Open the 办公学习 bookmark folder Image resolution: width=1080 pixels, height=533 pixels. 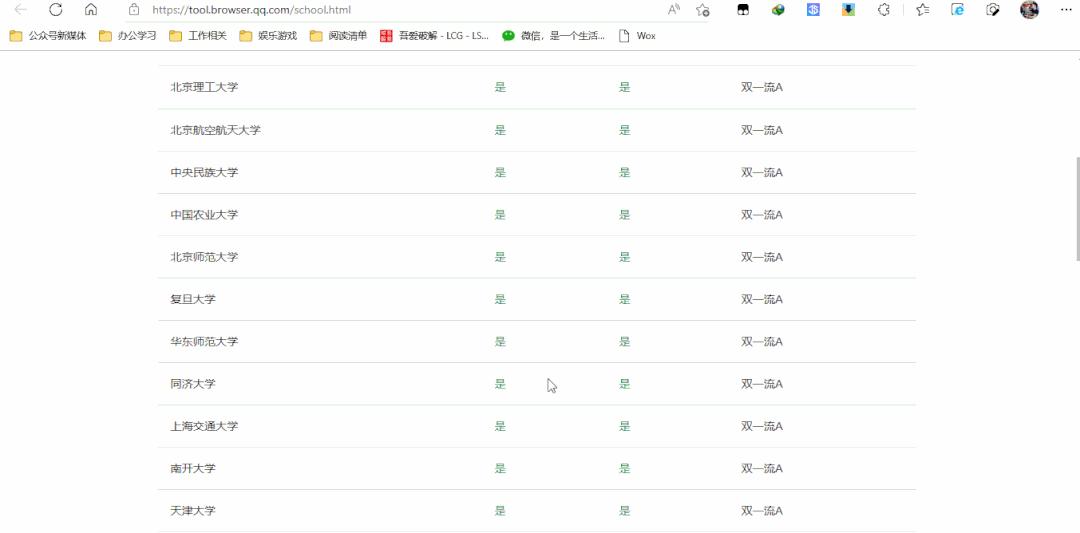127,36
